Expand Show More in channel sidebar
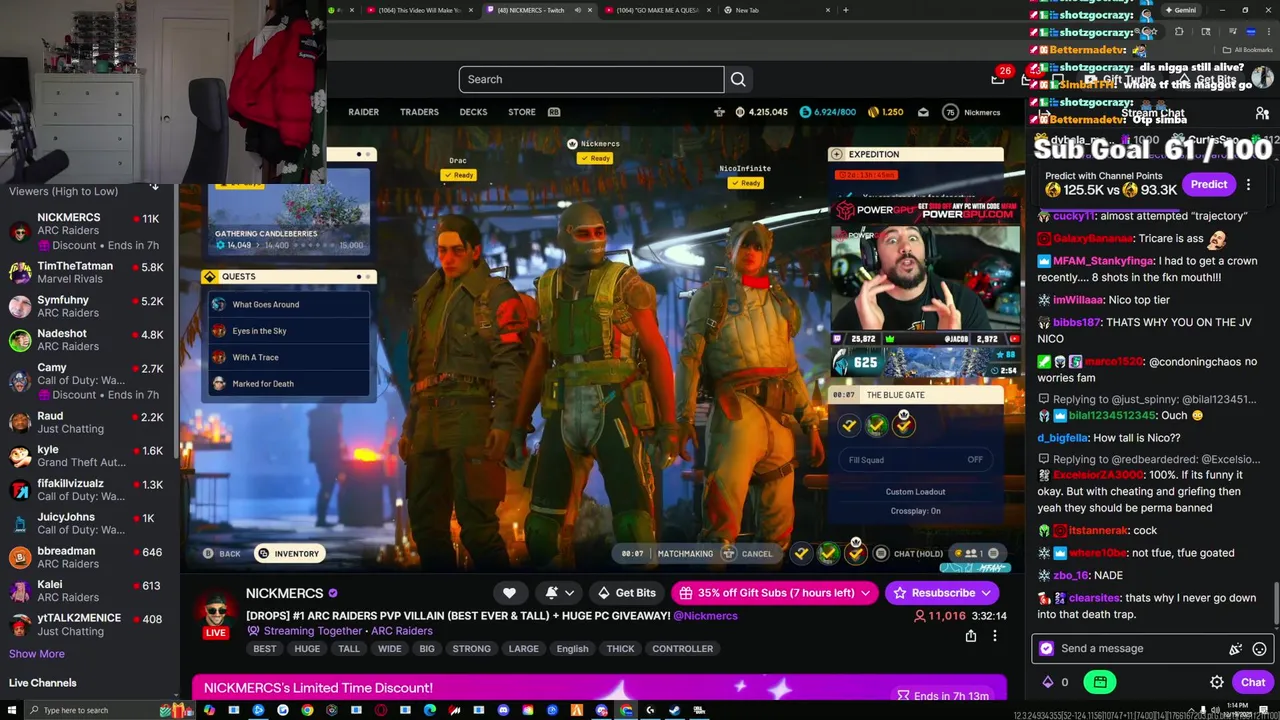 (x=37, y=654)
